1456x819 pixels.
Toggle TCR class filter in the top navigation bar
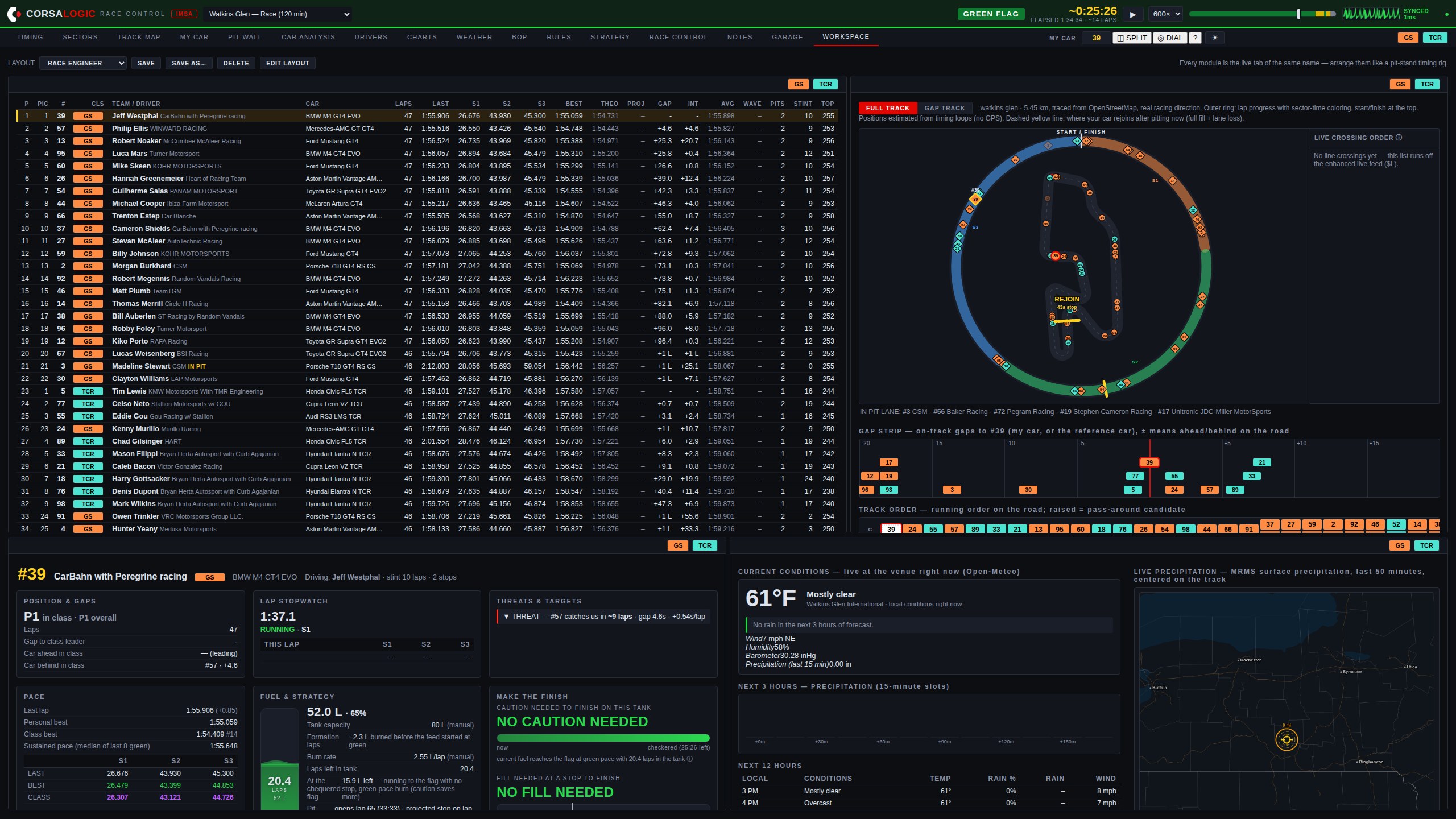point(1436,38)
